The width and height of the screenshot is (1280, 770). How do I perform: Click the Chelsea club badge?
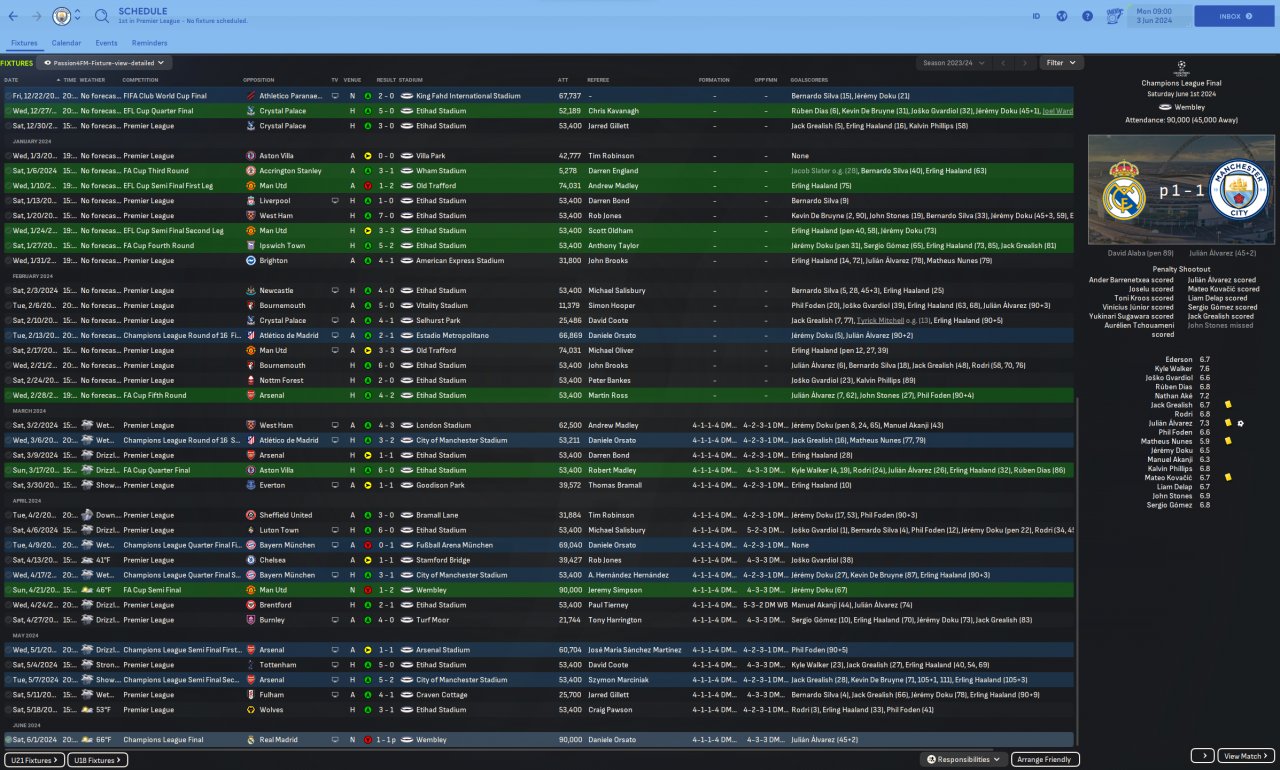coord(250,560)
